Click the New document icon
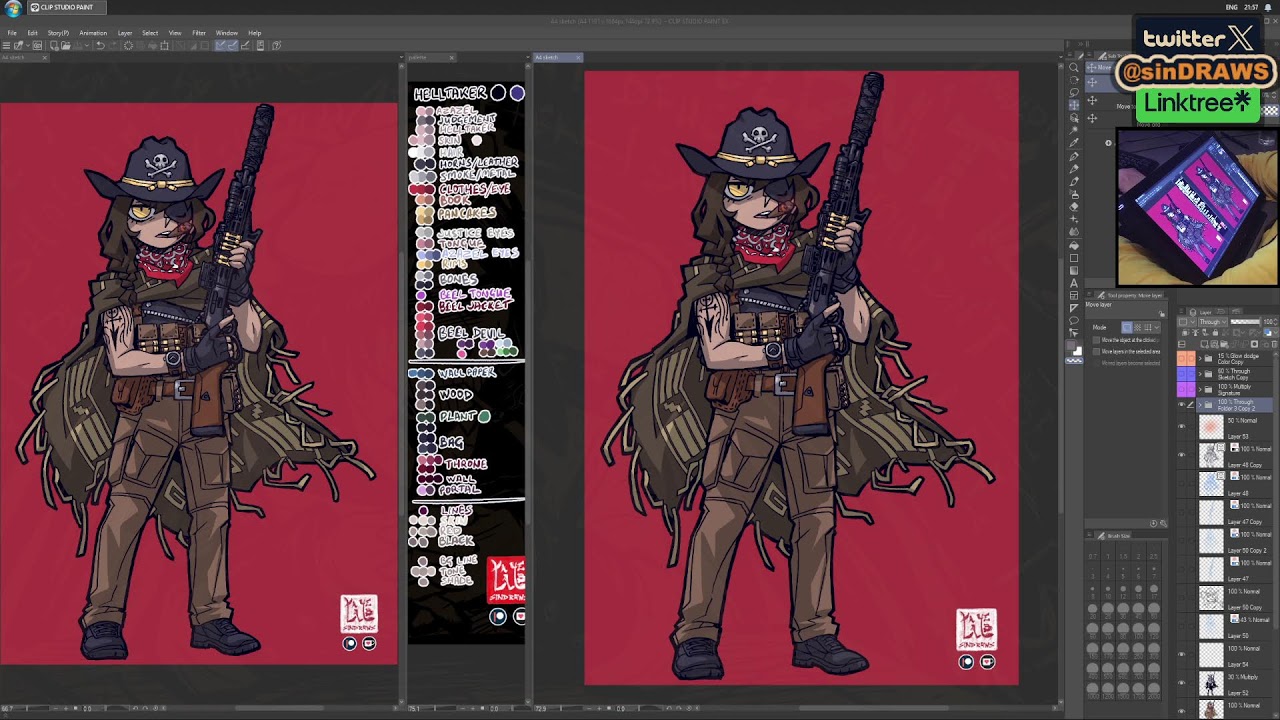1280x720 pixels. click(x=54, y=45)
